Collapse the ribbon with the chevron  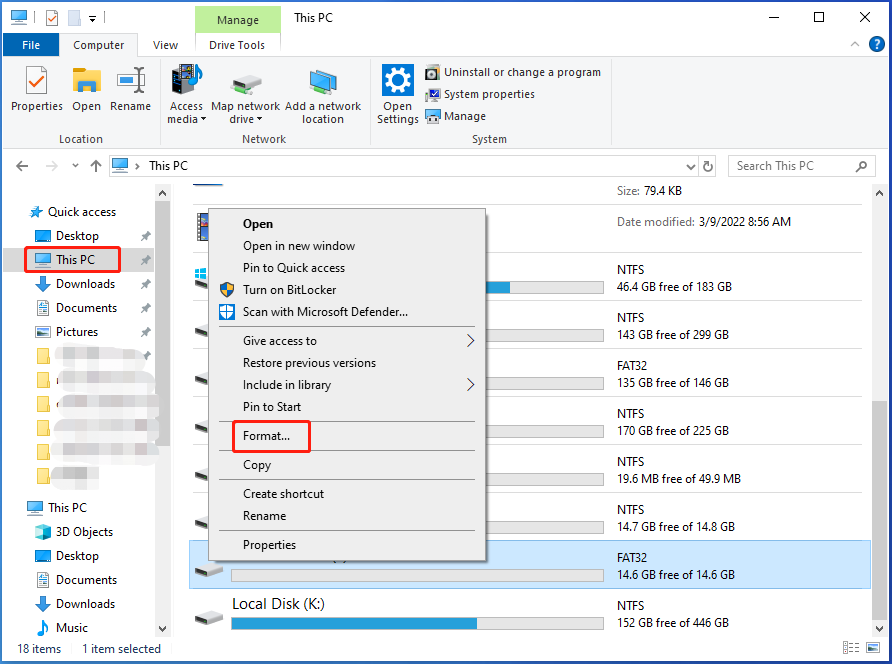[x=854, y=44]
